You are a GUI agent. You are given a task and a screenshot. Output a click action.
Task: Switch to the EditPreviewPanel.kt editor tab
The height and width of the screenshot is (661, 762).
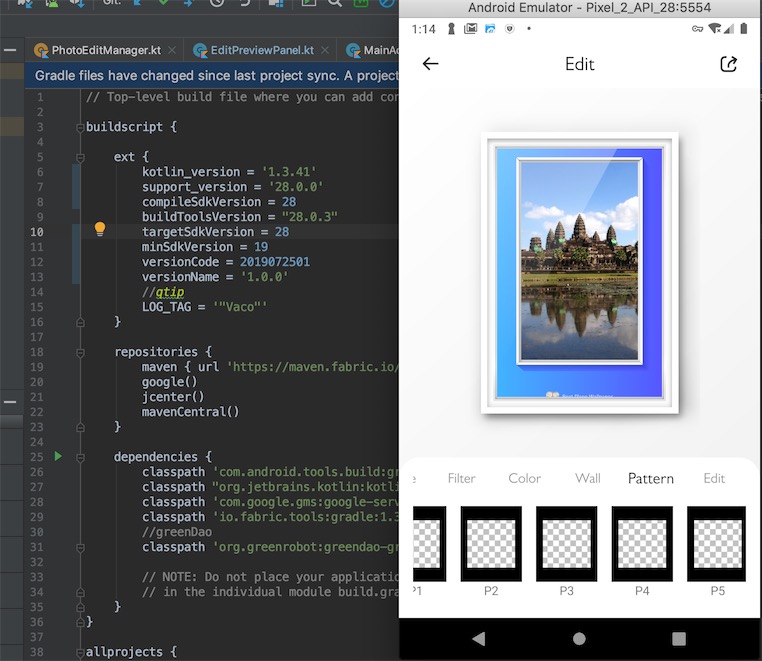tap(262, 50)
